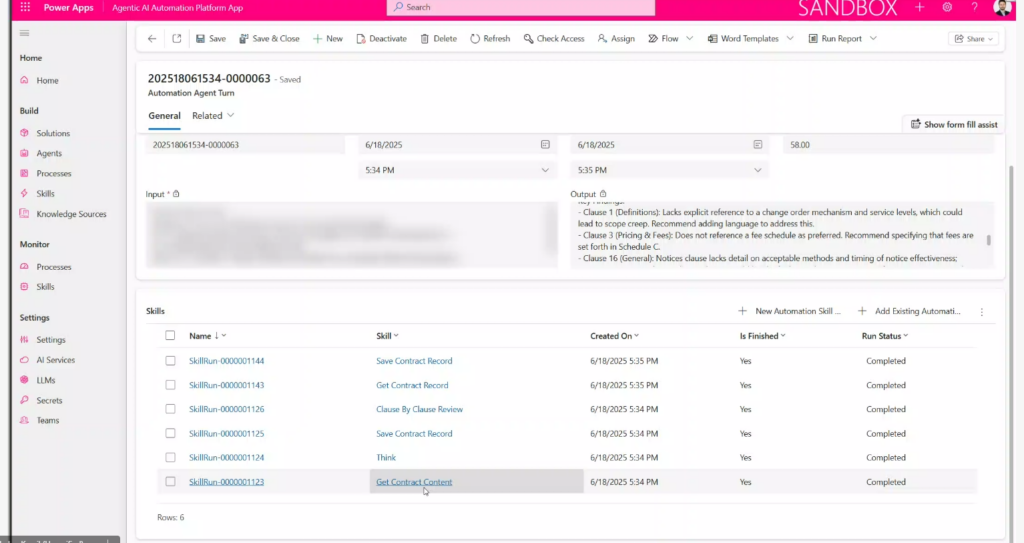
Task: Open Home in the sidebar
Action: point(47,80)
